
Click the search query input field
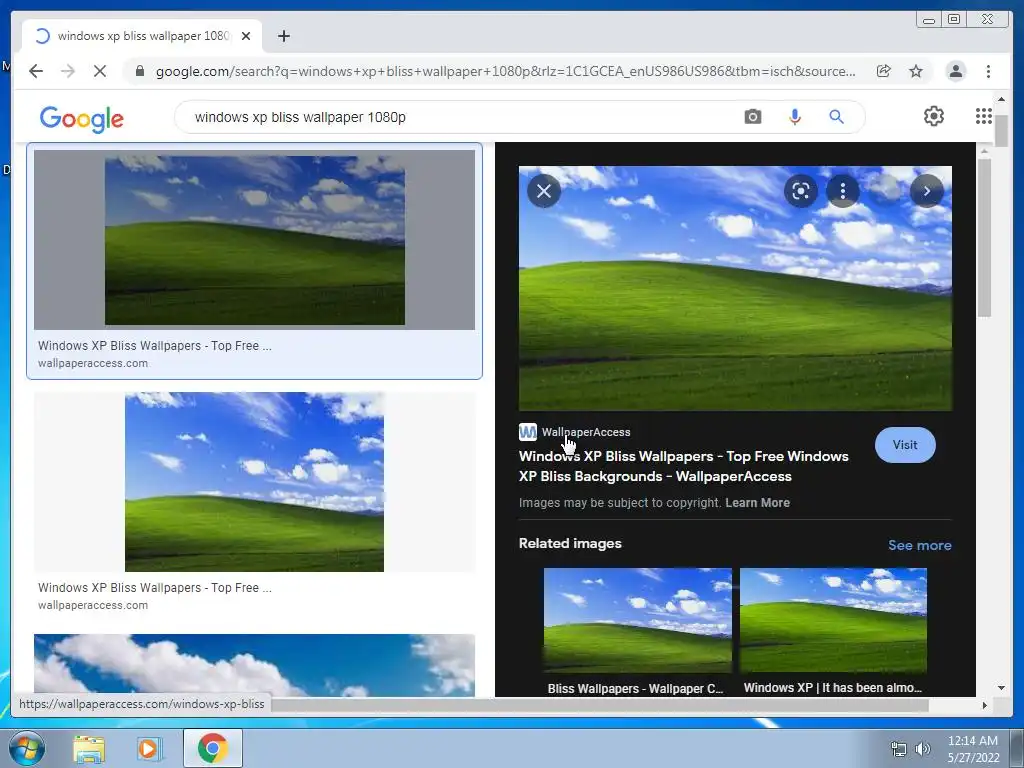tap(457, 117)
